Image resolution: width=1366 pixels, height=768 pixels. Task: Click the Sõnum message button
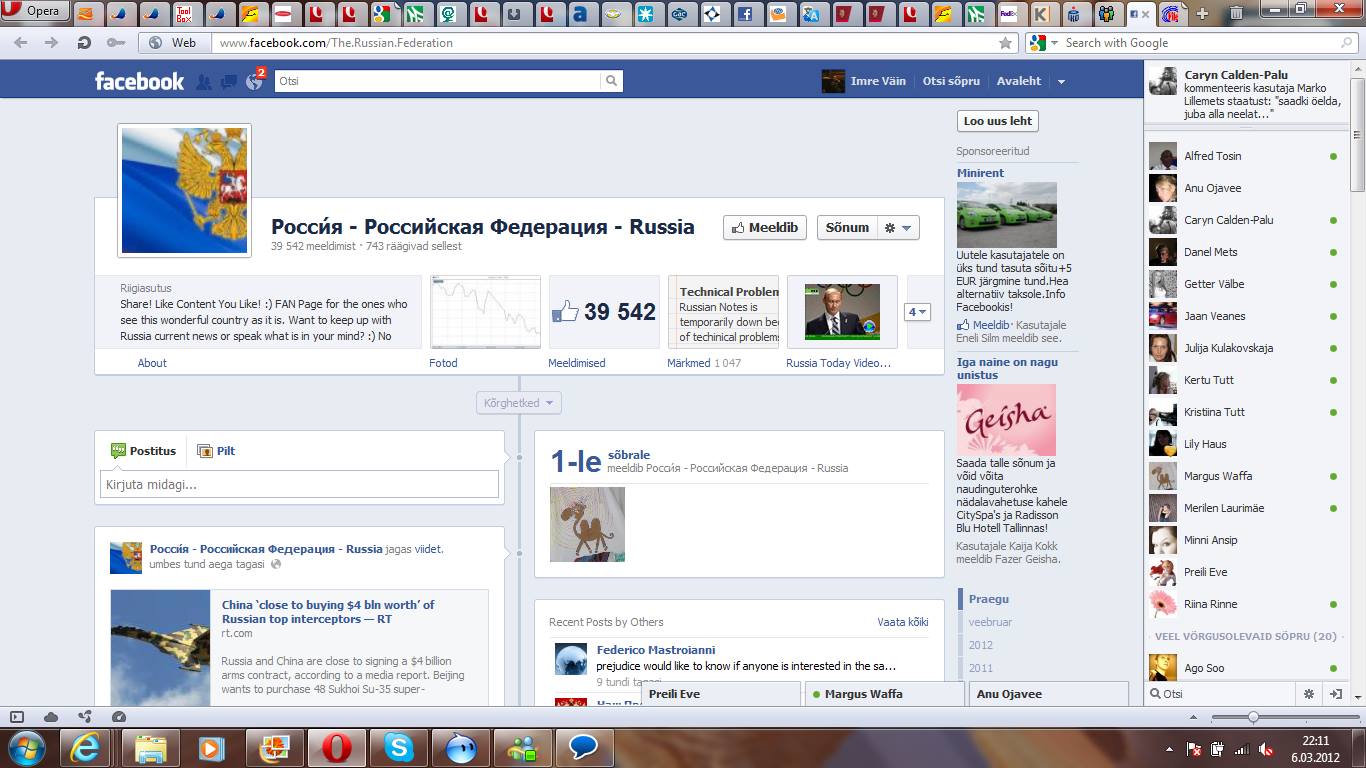pos(847,227)
